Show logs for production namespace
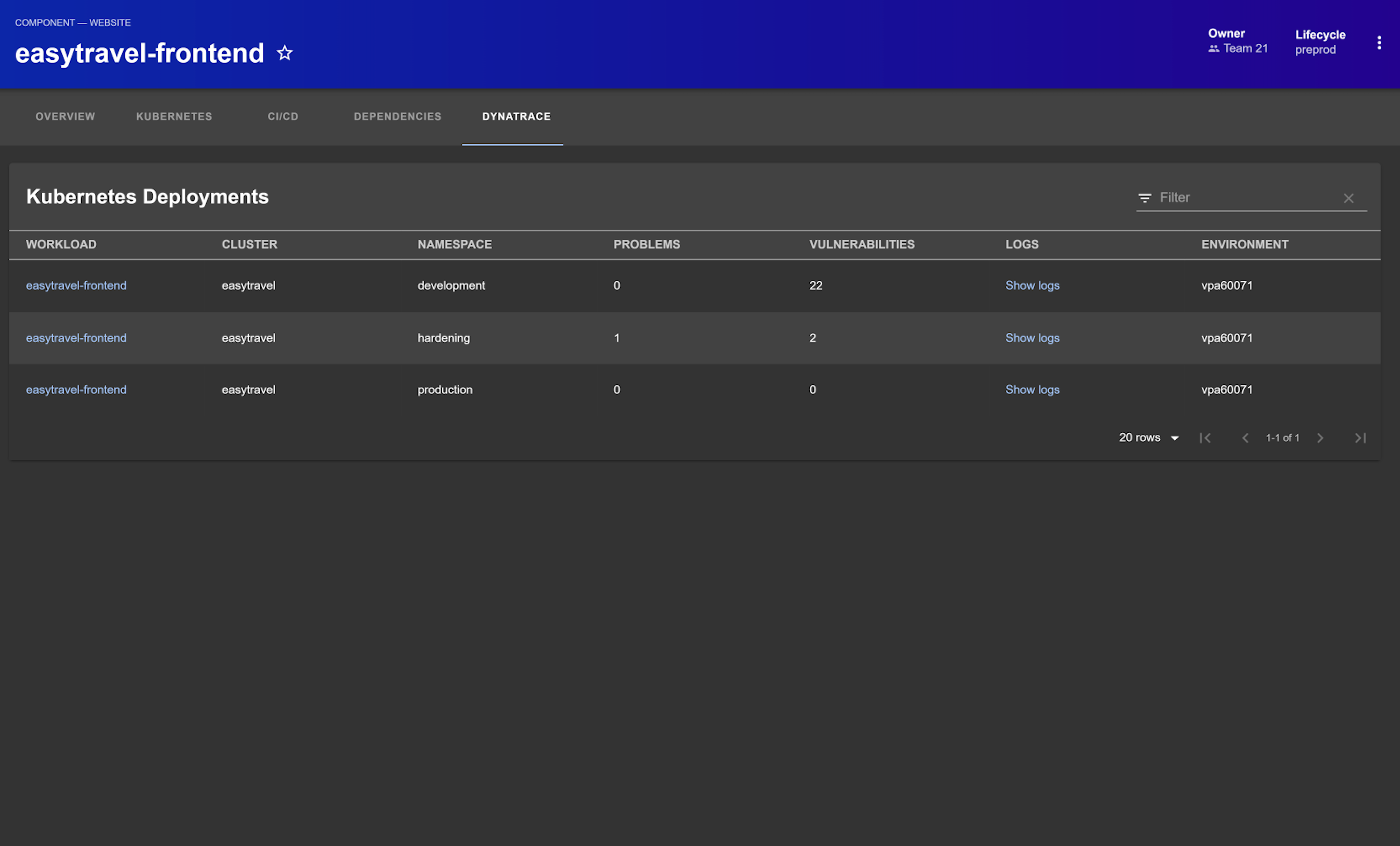This screenshot has height=846, width=1400. click(1032, 390)
